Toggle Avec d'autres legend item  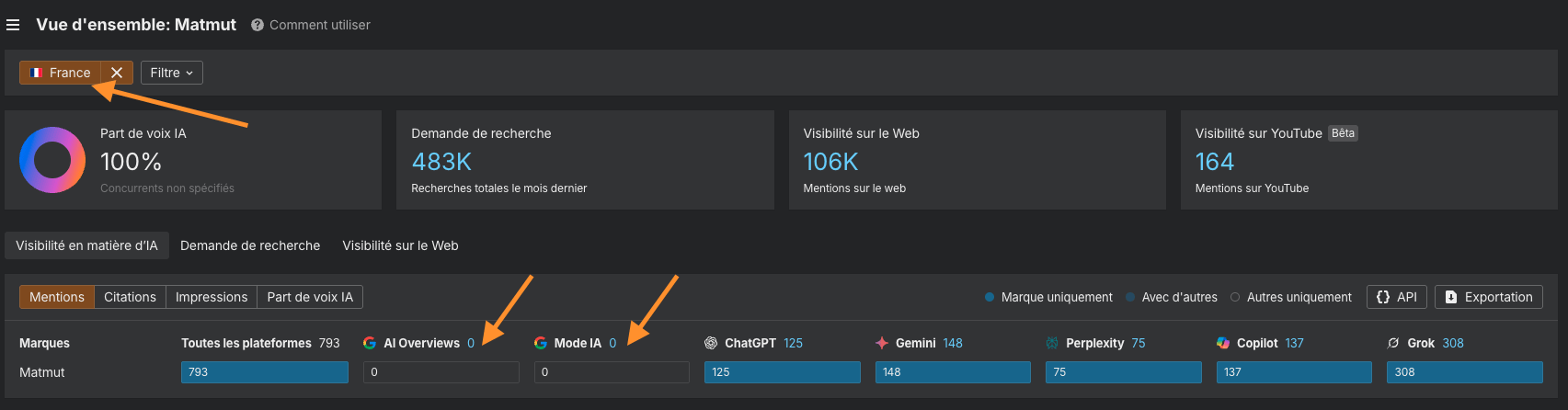coord(1172,297)
